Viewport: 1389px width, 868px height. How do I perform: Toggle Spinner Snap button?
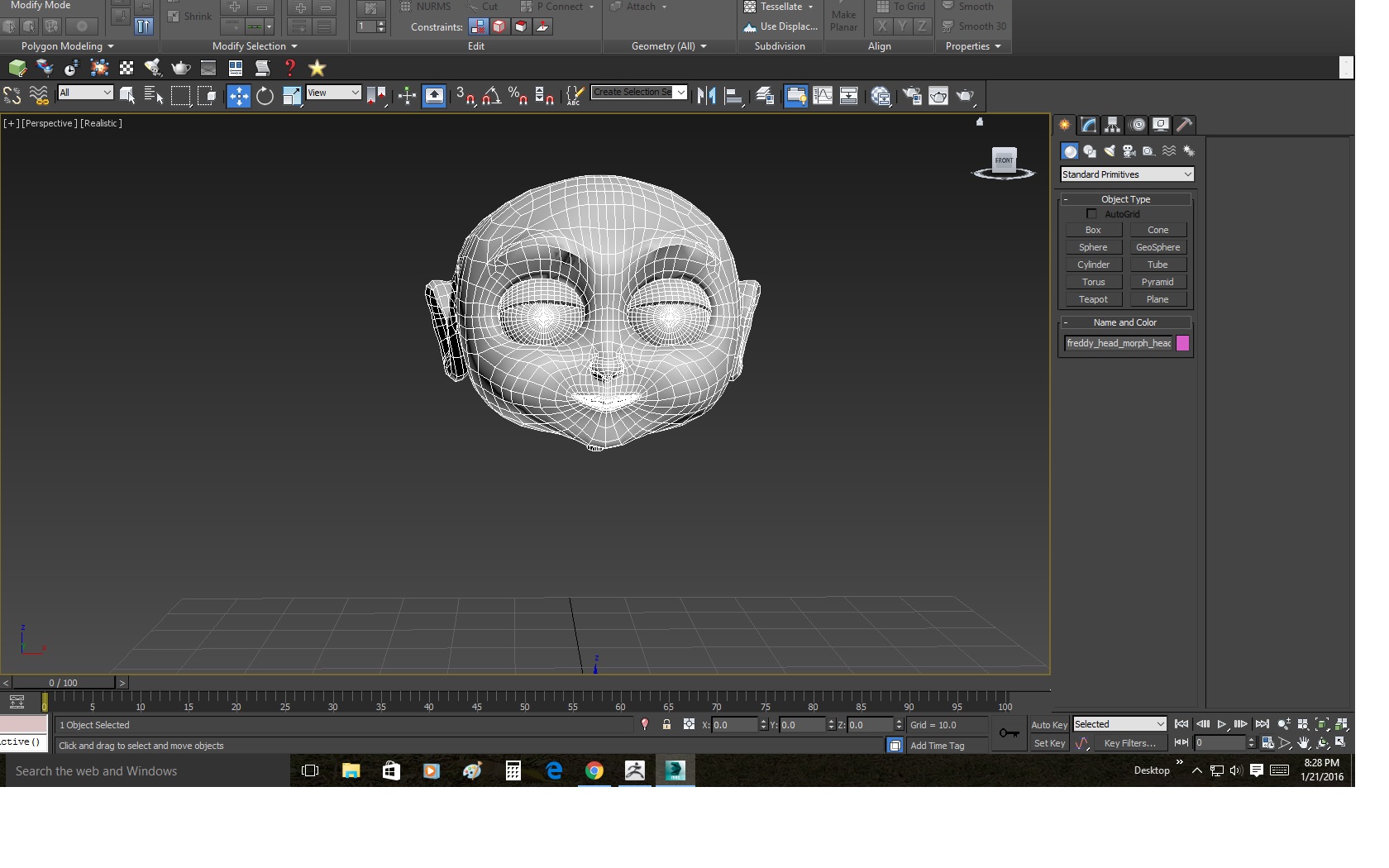544,96
